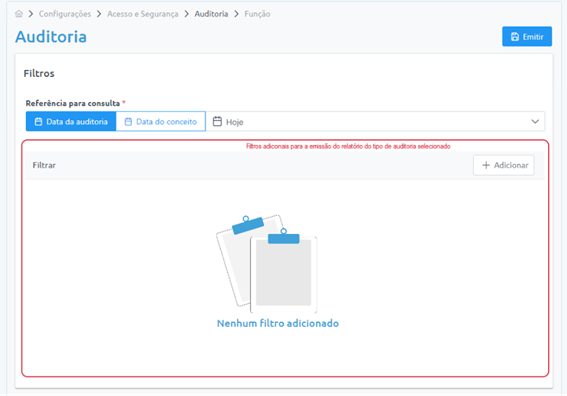Viewport: 567px width, 396px height.
Task: Switch to Data do conceito option
Action: point(161,122)
